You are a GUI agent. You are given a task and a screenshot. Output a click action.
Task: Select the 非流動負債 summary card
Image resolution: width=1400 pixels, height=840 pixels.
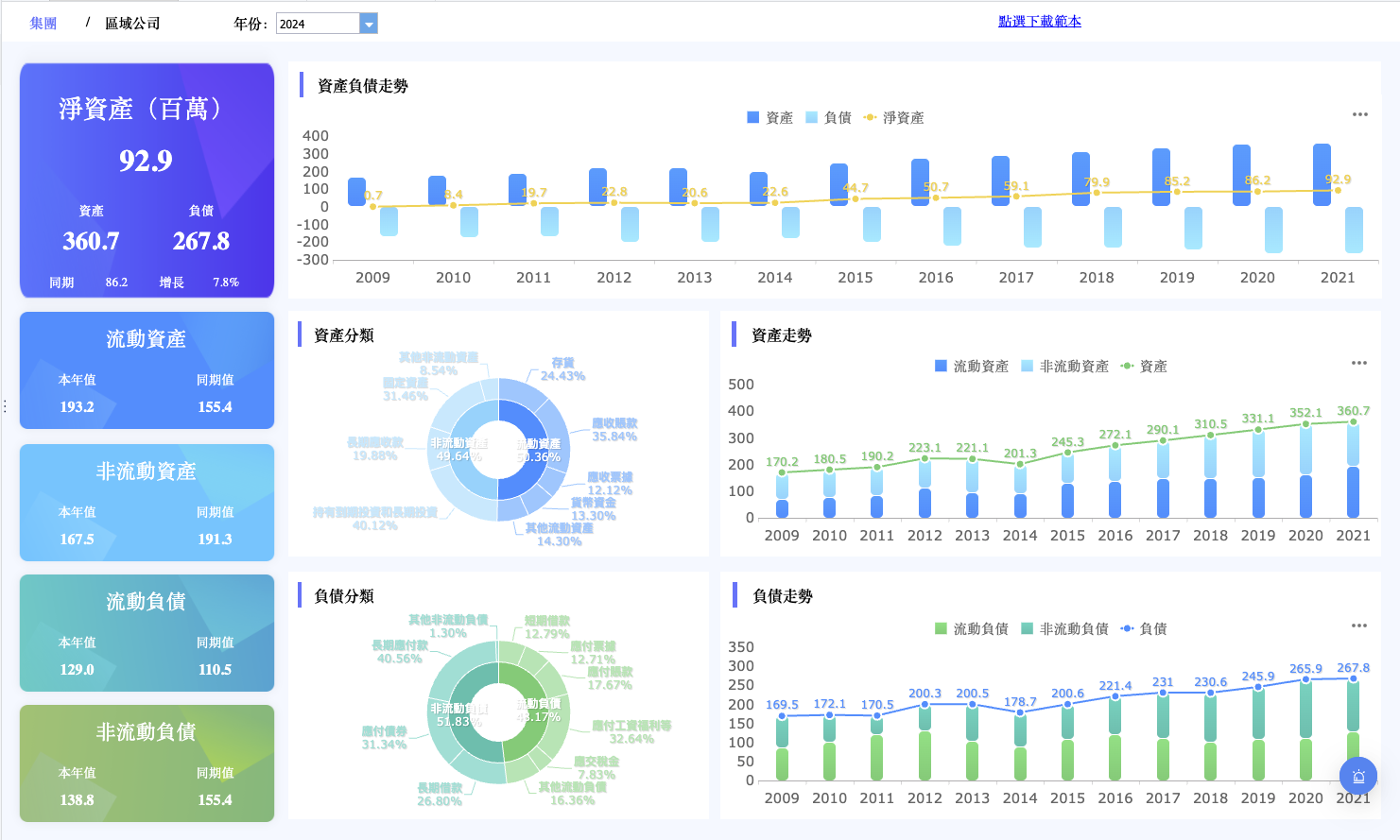[147, 763]
